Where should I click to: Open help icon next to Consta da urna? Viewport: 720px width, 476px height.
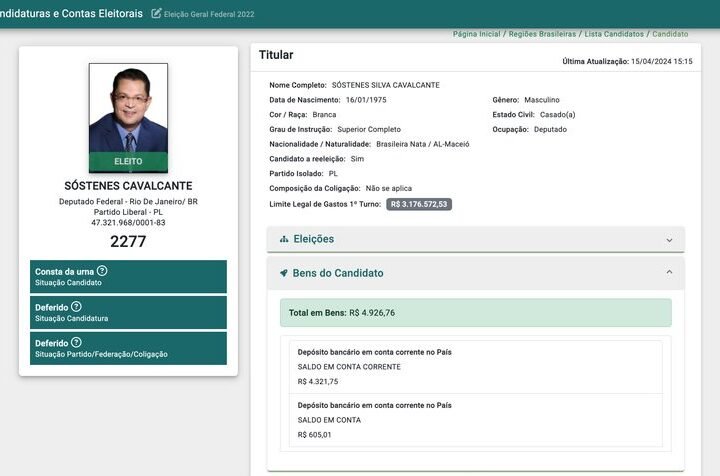(x=102, y=271)
